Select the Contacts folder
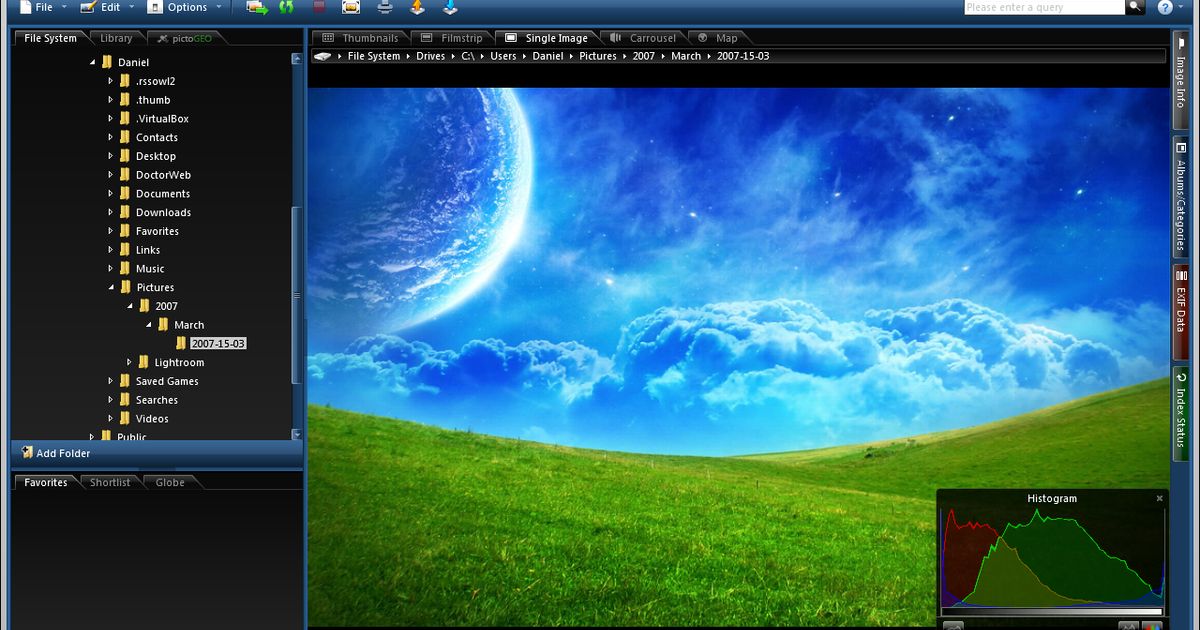 click(x=156, y=137)
